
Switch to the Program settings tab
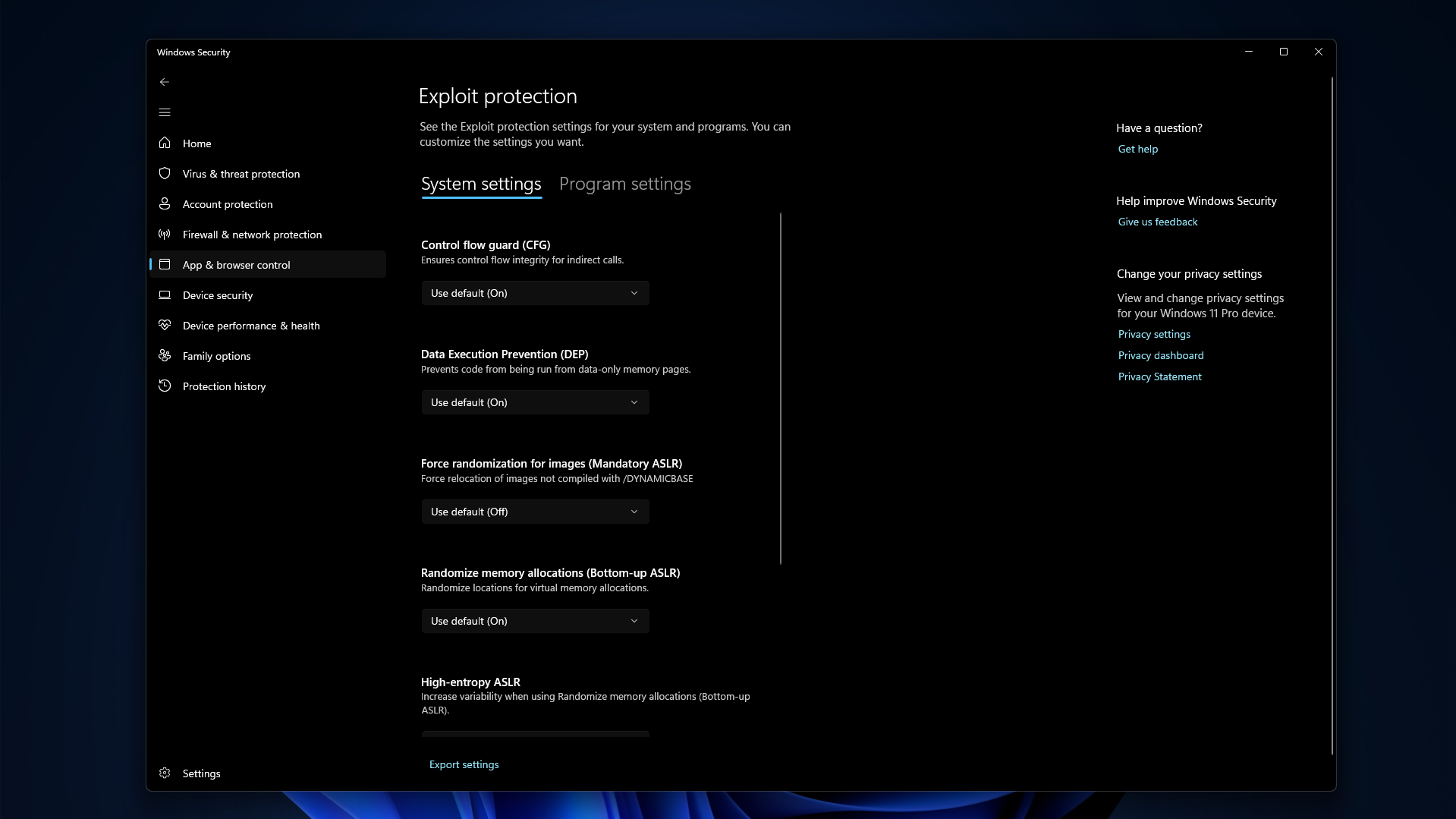coord(625,184)
